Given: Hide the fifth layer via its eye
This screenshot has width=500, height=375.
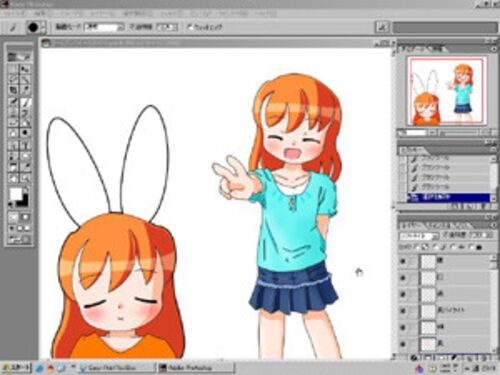Looking at the screenshot, I should (x=403, y=327).
